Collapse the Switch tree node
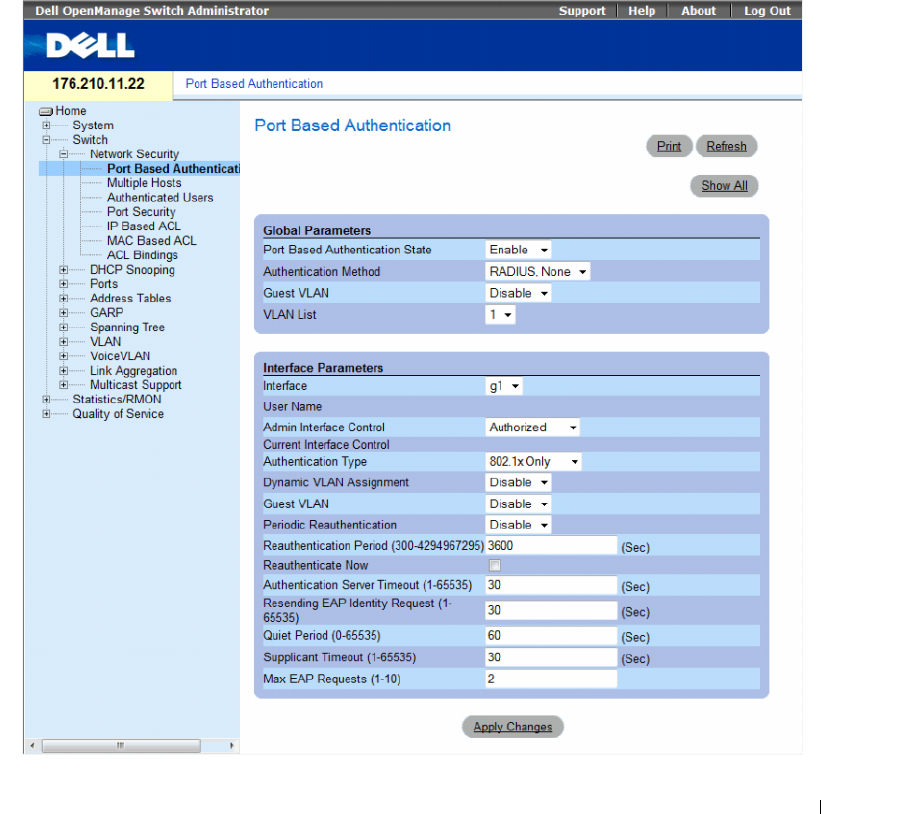This screenshot has width=900, height=814. point(46,139)
